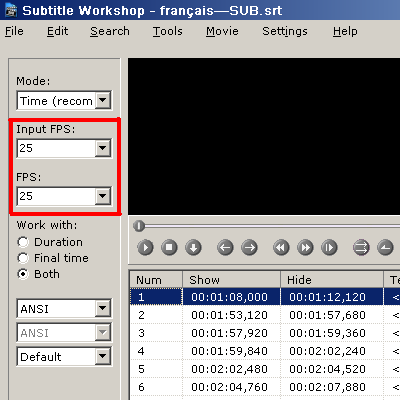Open the Movie menu
400x400 pixels.
click(222, 31)
